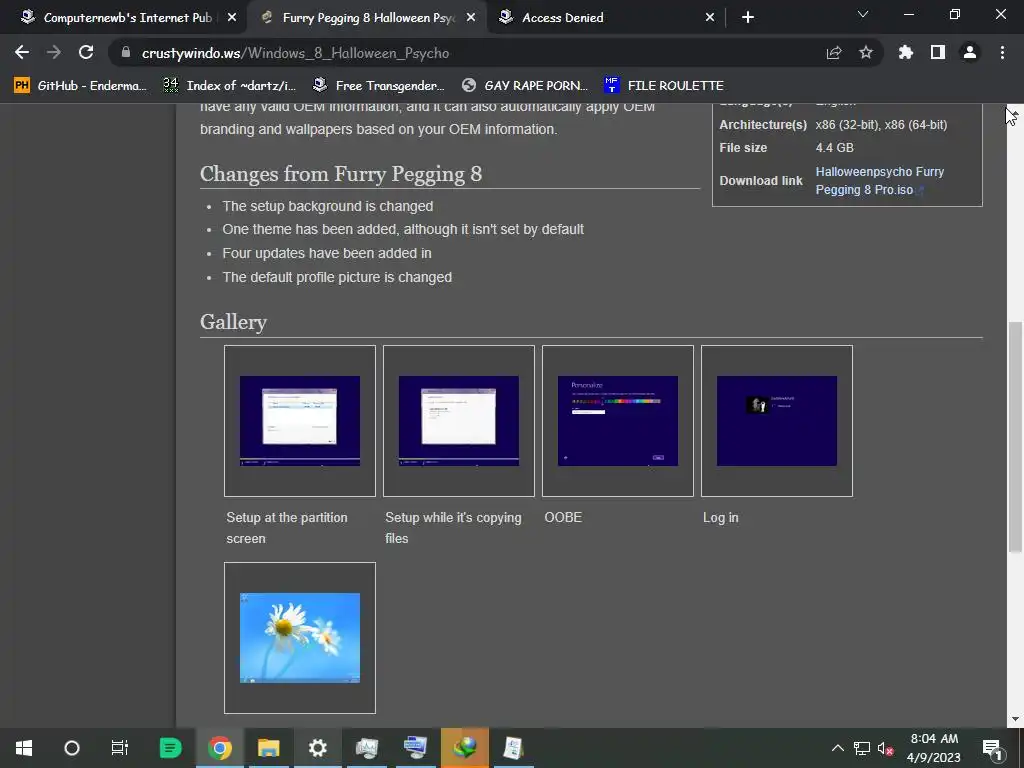
Task: Open the partition screen setup thumbnail
Action: tap(300, 421)
